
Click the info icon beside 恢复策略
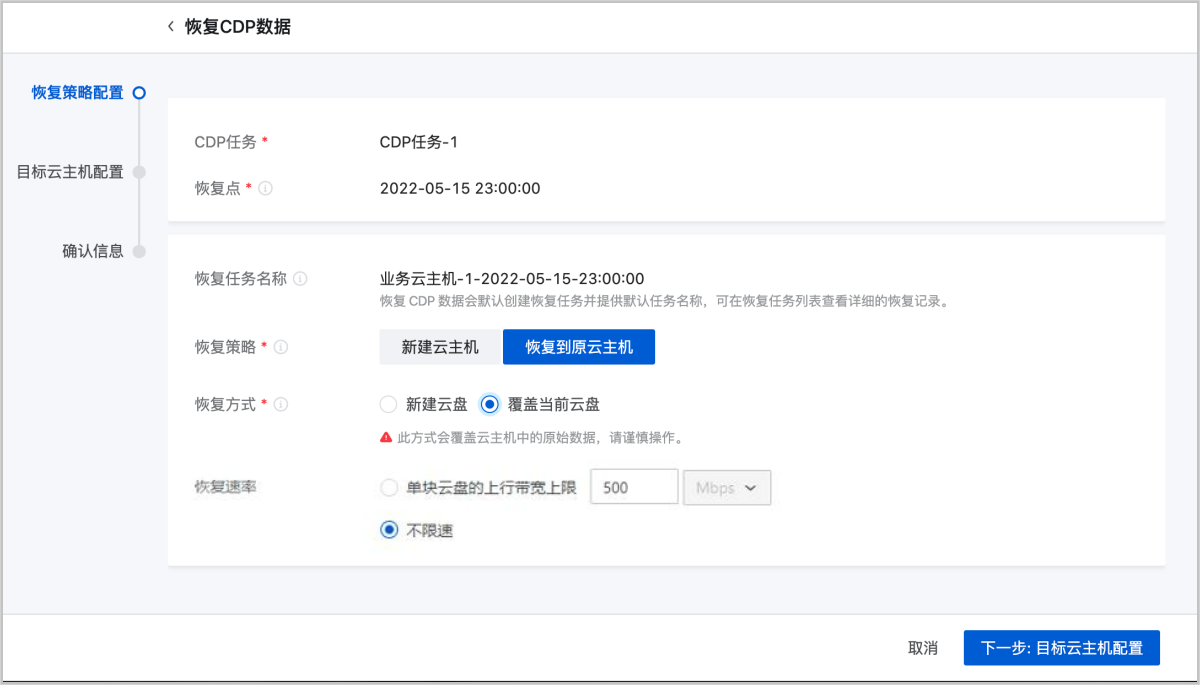click(x=281, y=346)
